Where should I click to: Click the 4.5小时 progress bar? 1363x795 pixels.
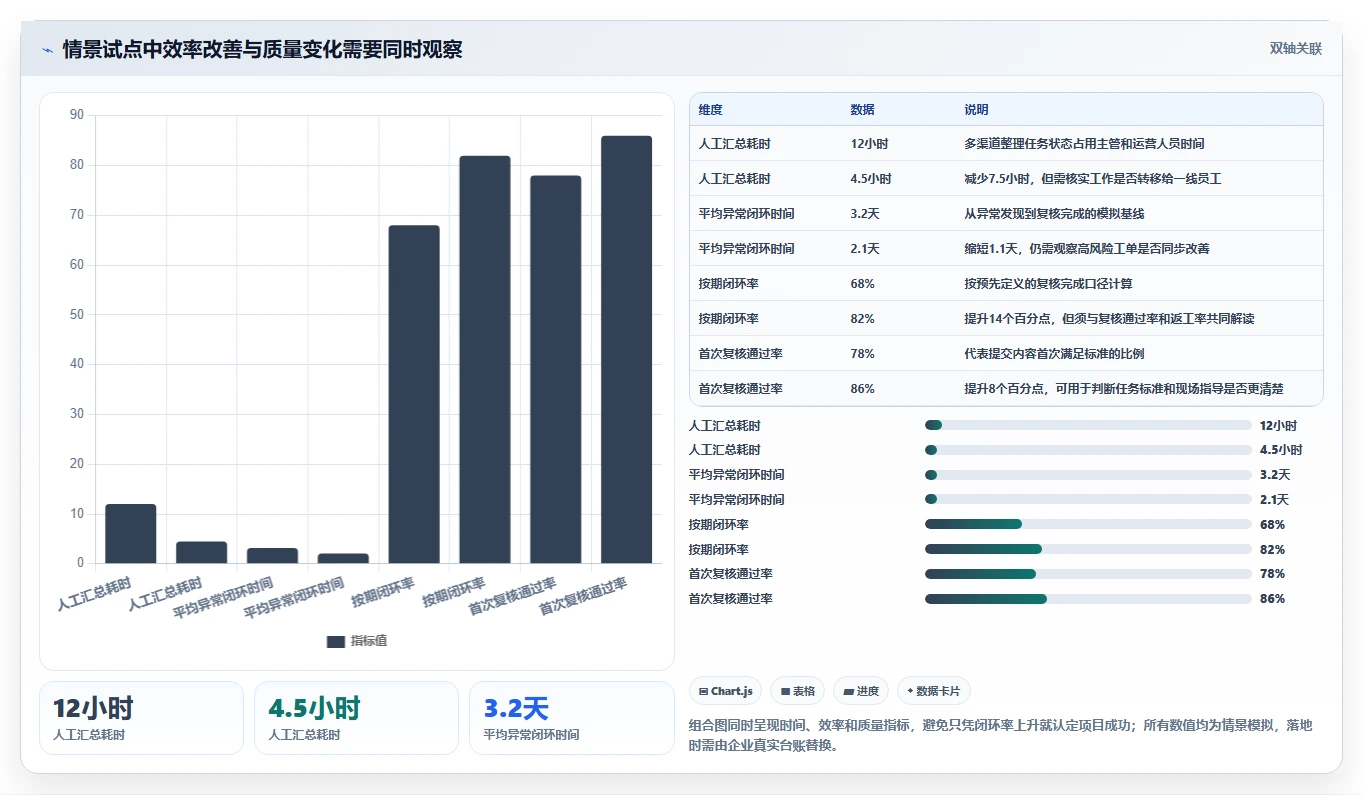coord(1088,450)
